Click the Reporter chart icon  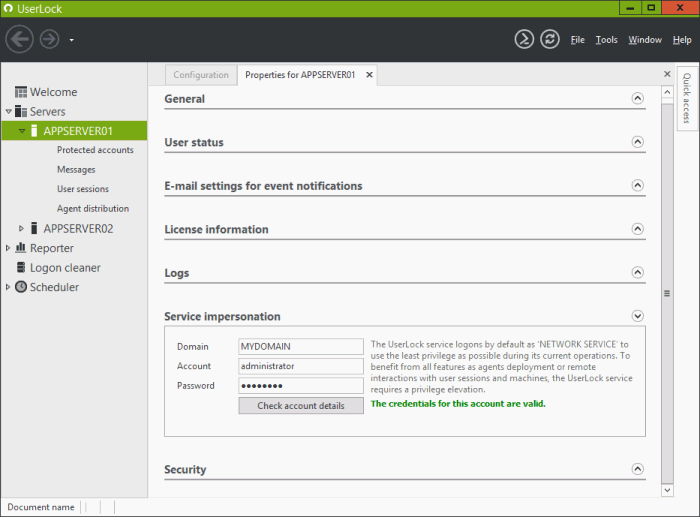click(x=21, y=247)
